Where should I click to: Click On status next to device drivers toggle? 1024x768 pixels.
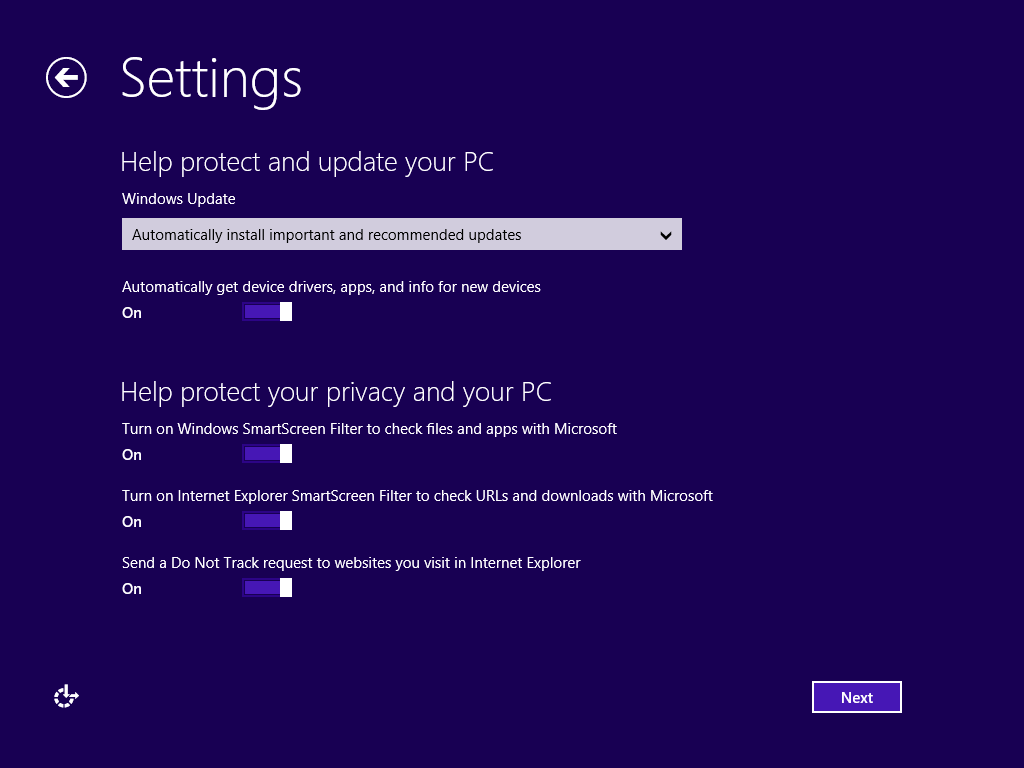point(132,313)
